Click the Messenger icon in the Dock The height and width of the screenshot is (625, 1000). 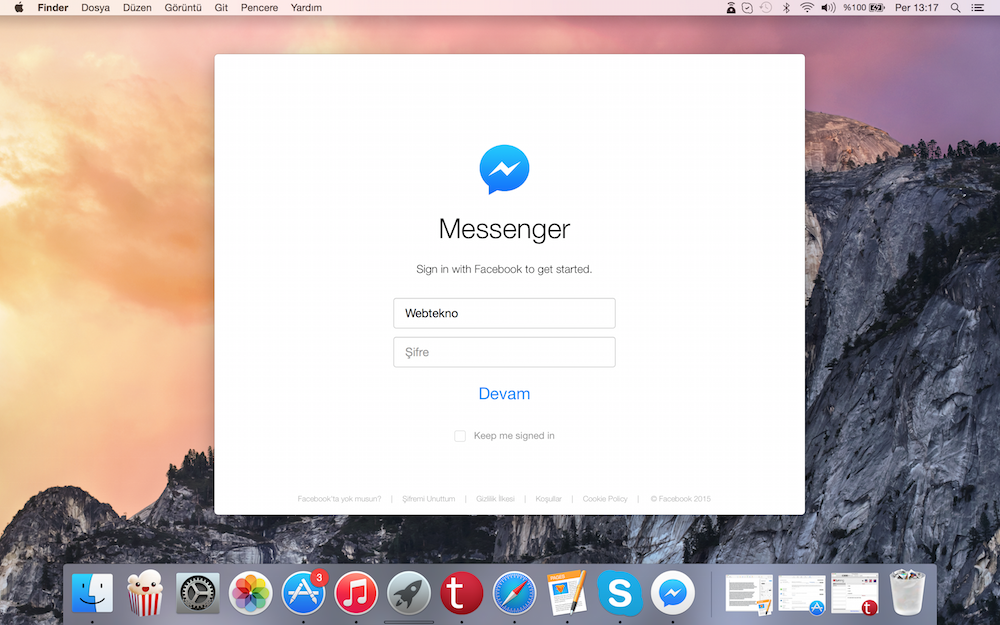673,593
